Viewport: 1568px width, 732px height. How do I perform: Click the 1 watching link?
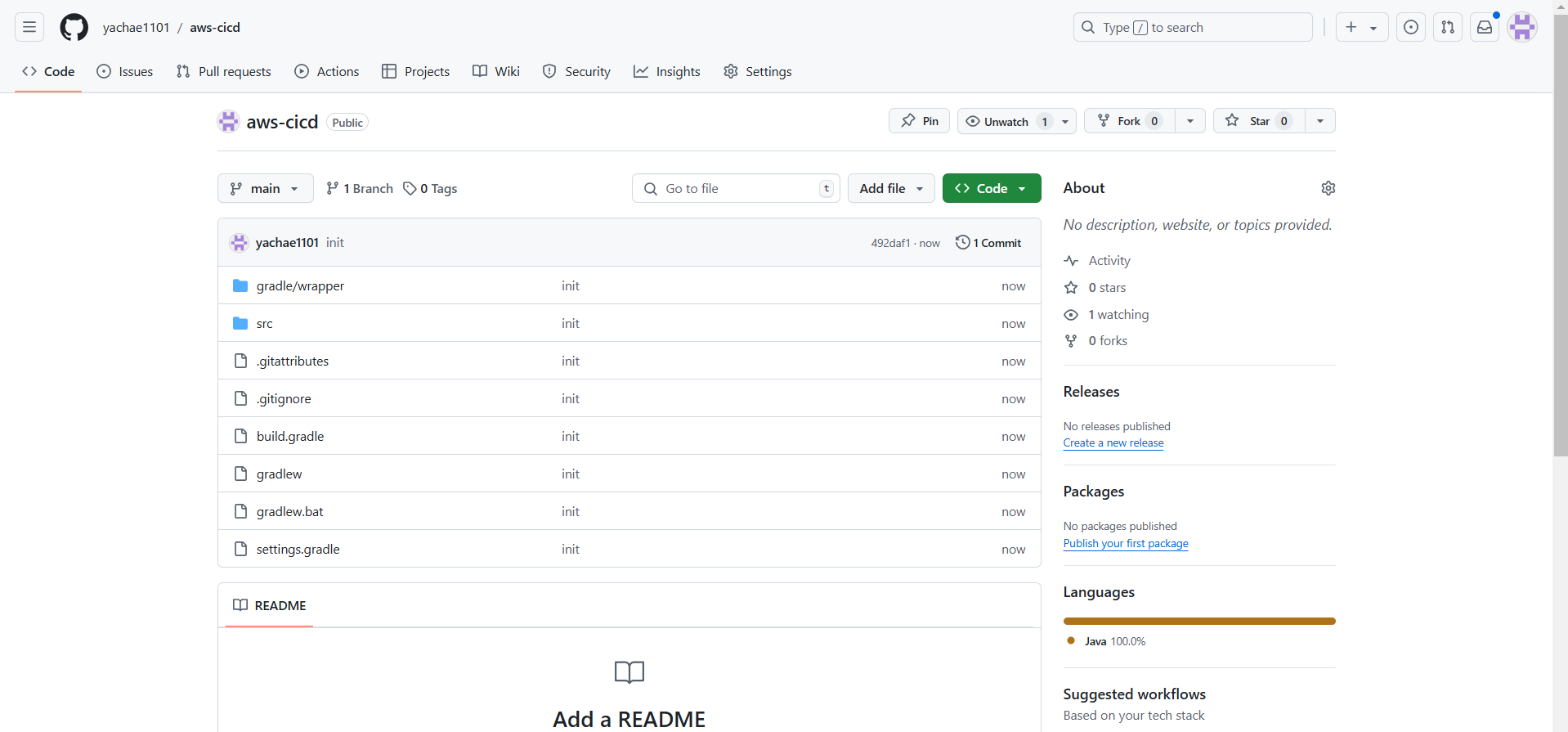pyautogui.click(x=1106, y=314)
